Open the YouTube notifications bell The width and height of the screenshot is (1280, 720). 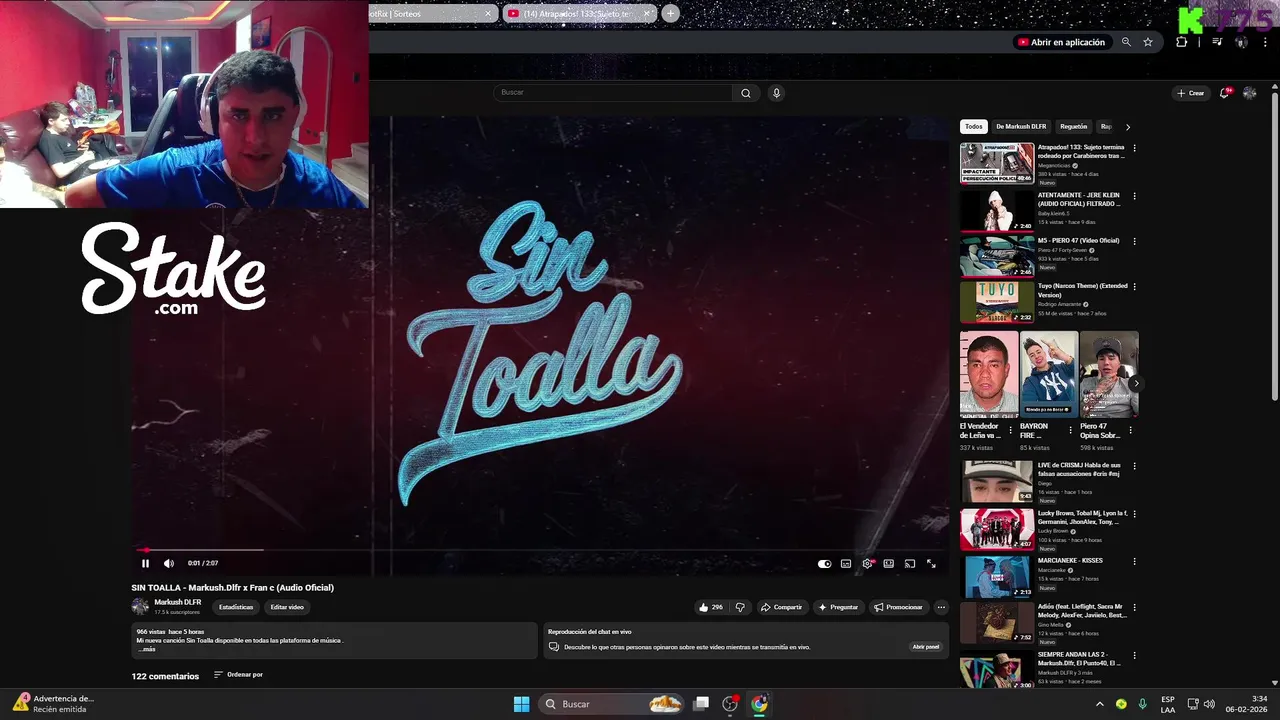[1224, 93]
